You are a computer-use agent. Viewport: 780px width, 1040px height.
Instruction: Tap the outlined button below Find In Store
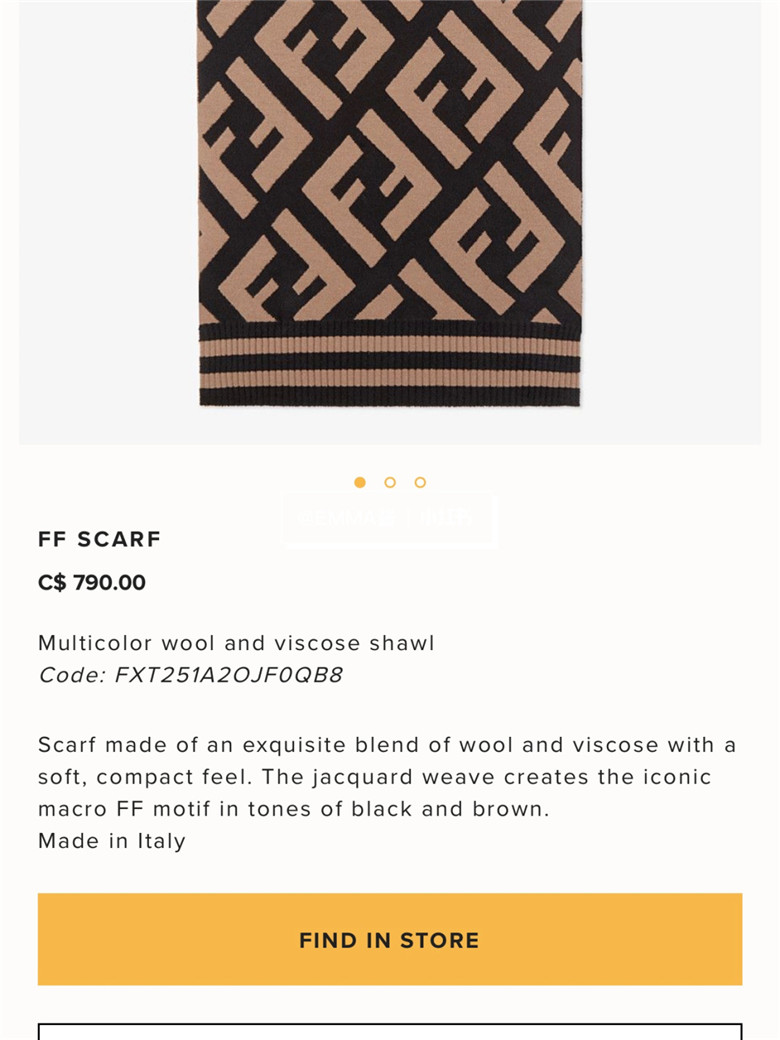coord(389,1032)
